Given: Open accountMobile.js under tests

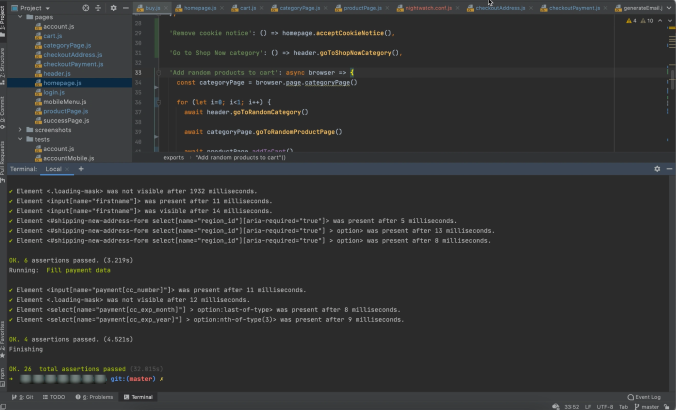Looking at the screenshot, I should (69, 158).
